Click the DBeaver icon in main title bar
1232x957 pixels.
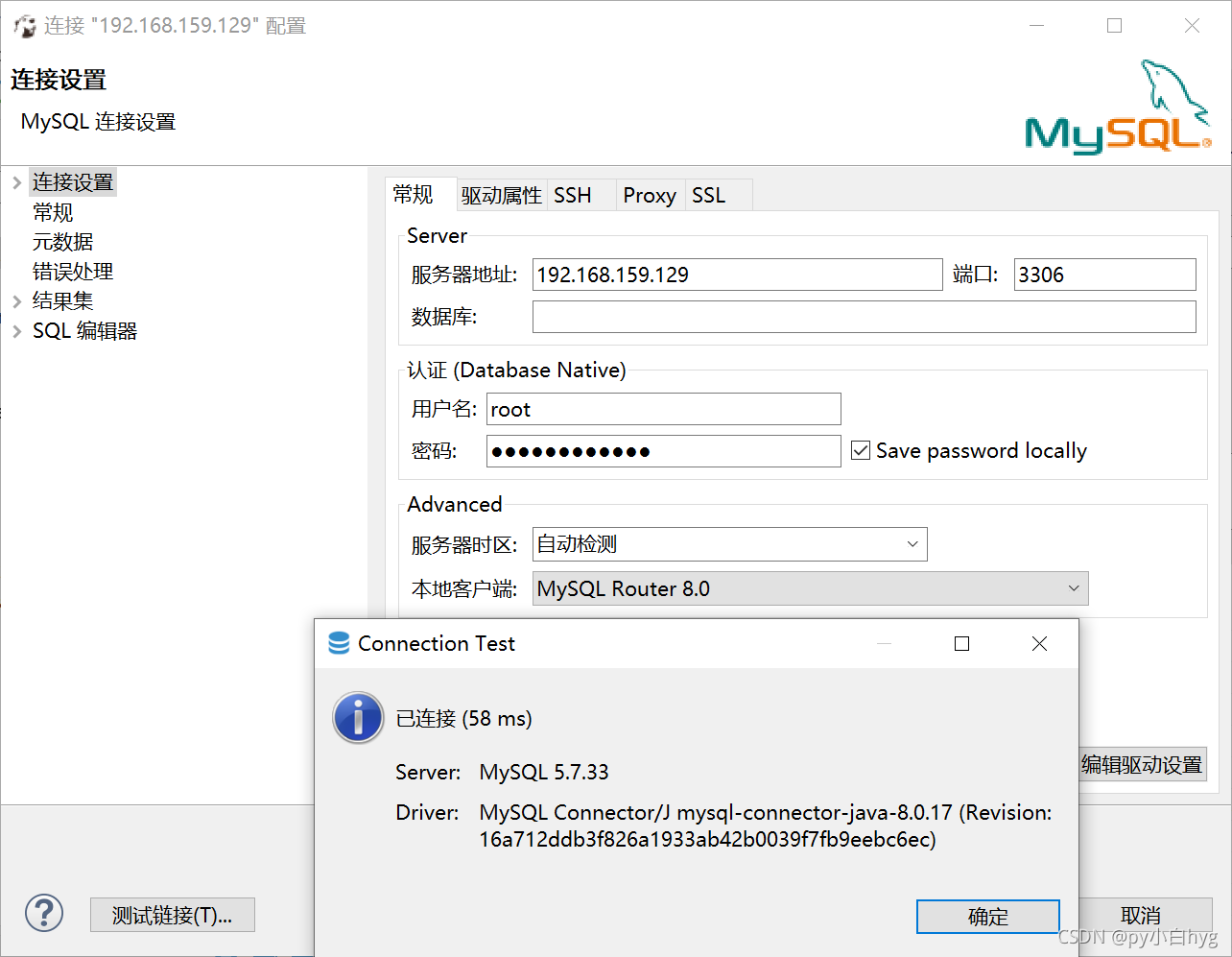[25, 26]
